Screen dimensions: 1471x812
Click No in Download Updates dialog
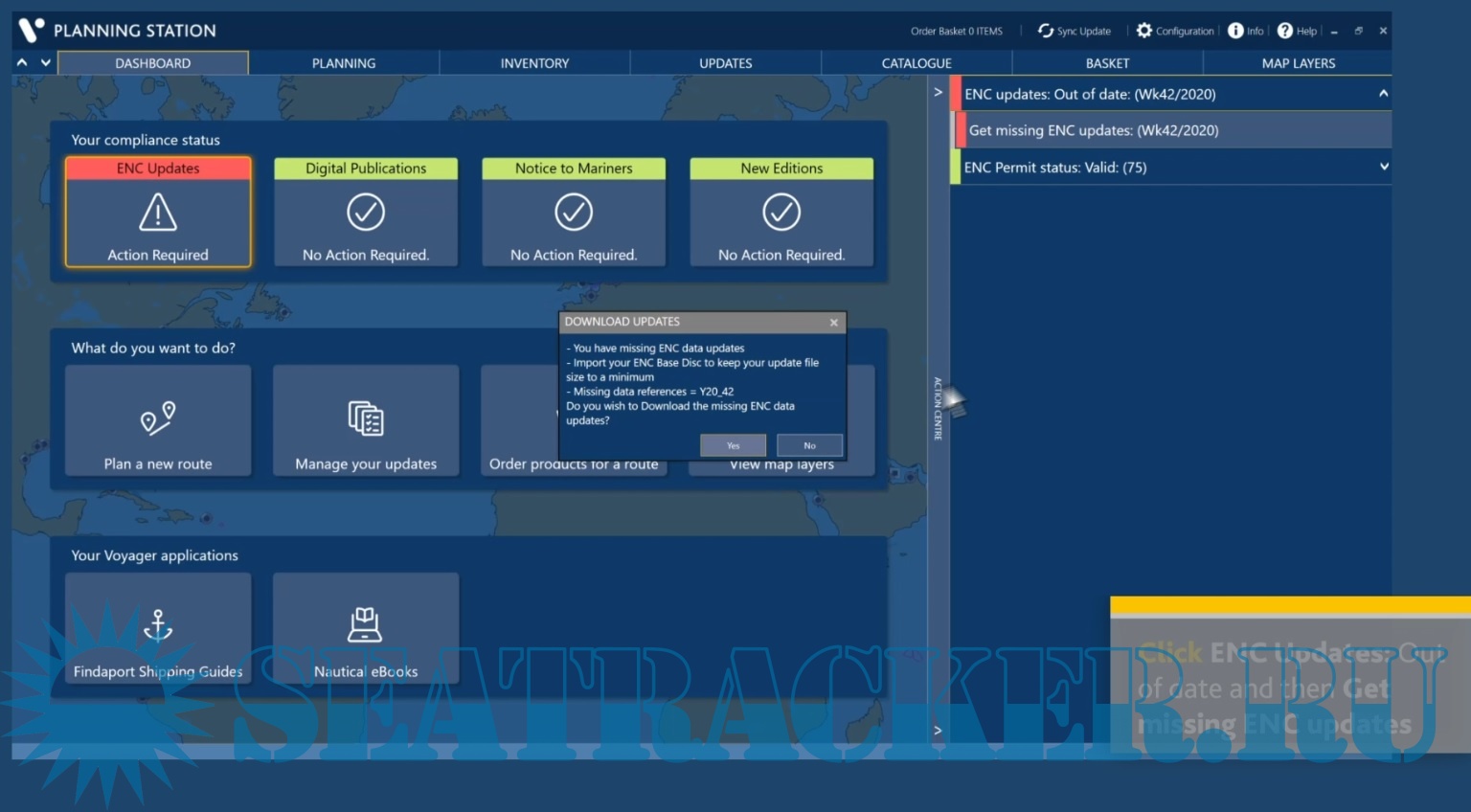point(809,445)
